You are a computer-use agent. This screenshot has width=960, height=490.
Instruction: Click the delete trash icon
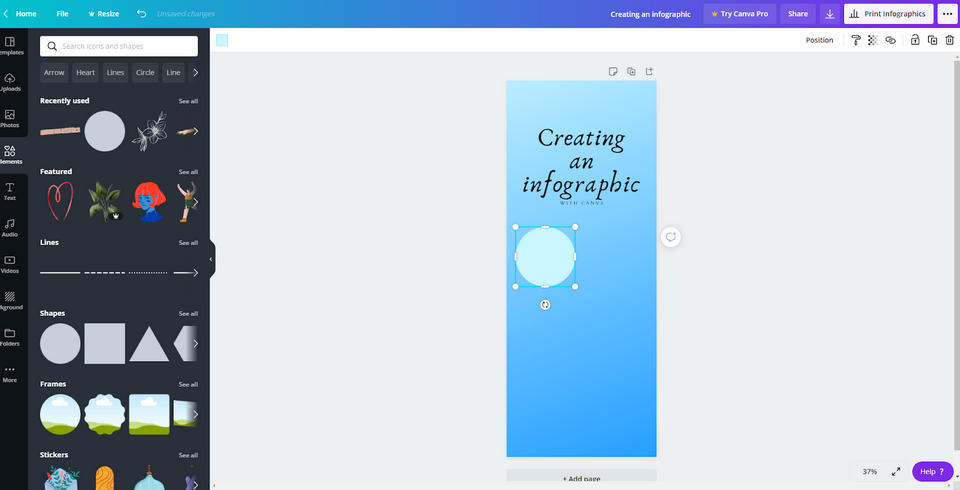click(950, 40)
